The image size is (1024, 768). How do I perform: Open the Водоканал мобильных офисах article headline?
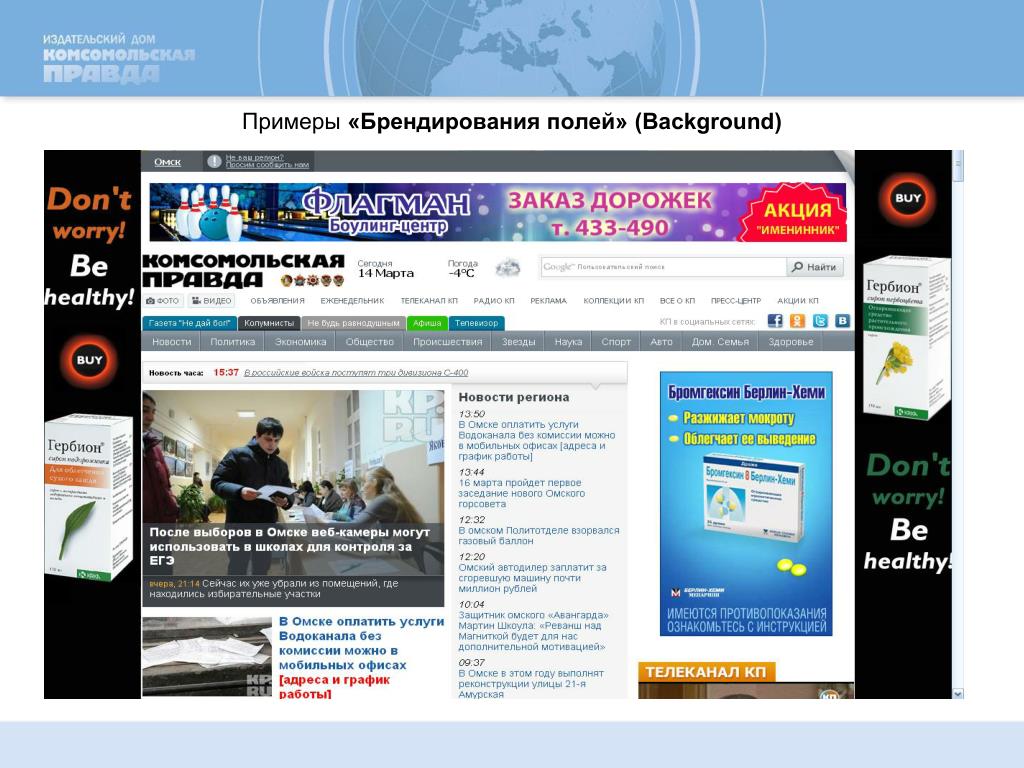point(361,657)
